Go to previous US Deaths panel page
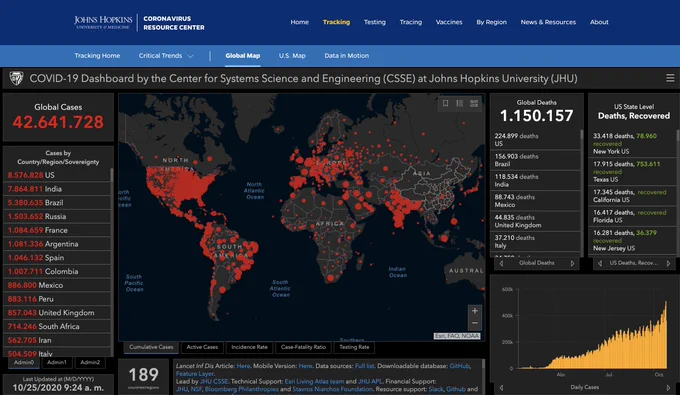Viewport: 680px width, 395px height. 600,263
